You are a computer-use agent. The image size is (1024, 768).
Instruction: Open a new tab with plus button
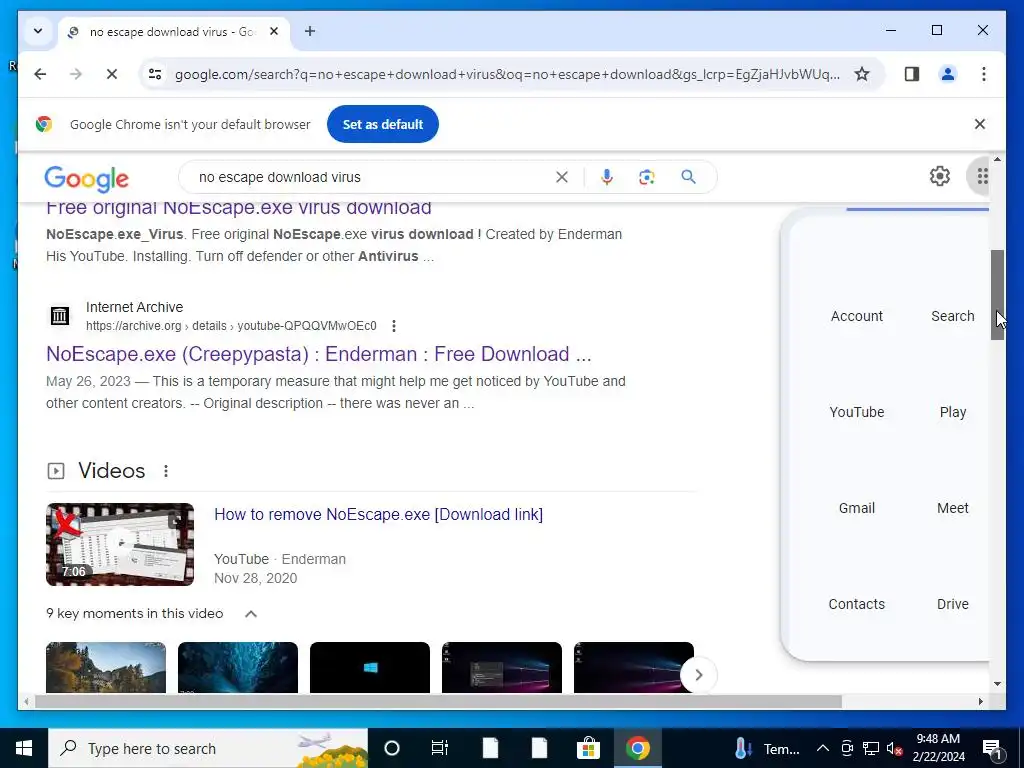pos(310,31)
